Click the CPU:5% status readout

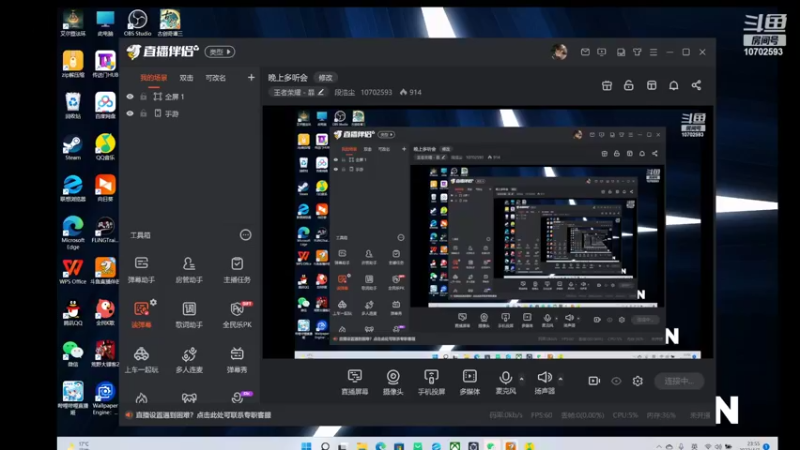tap(626, 415)
